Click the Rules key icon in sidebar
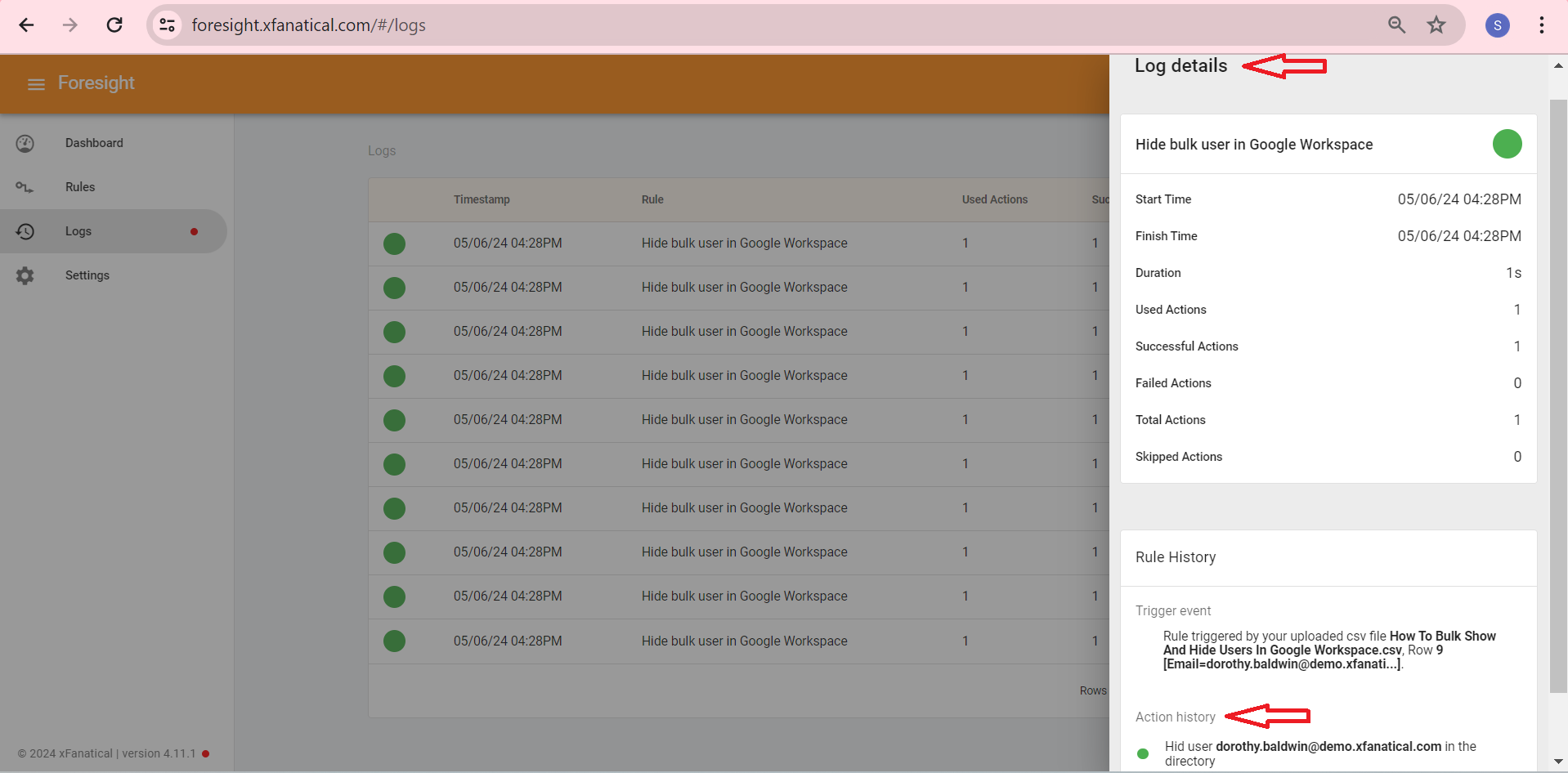Image resolution: width=1568 pixels, height=773 pixels. [x=25, y=186]
